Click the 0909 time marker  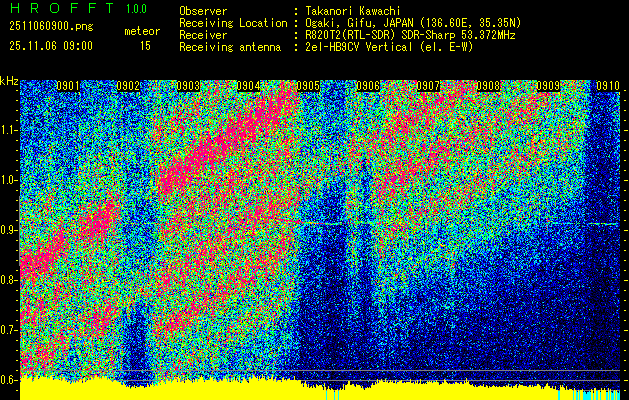[x=548, y=86]
